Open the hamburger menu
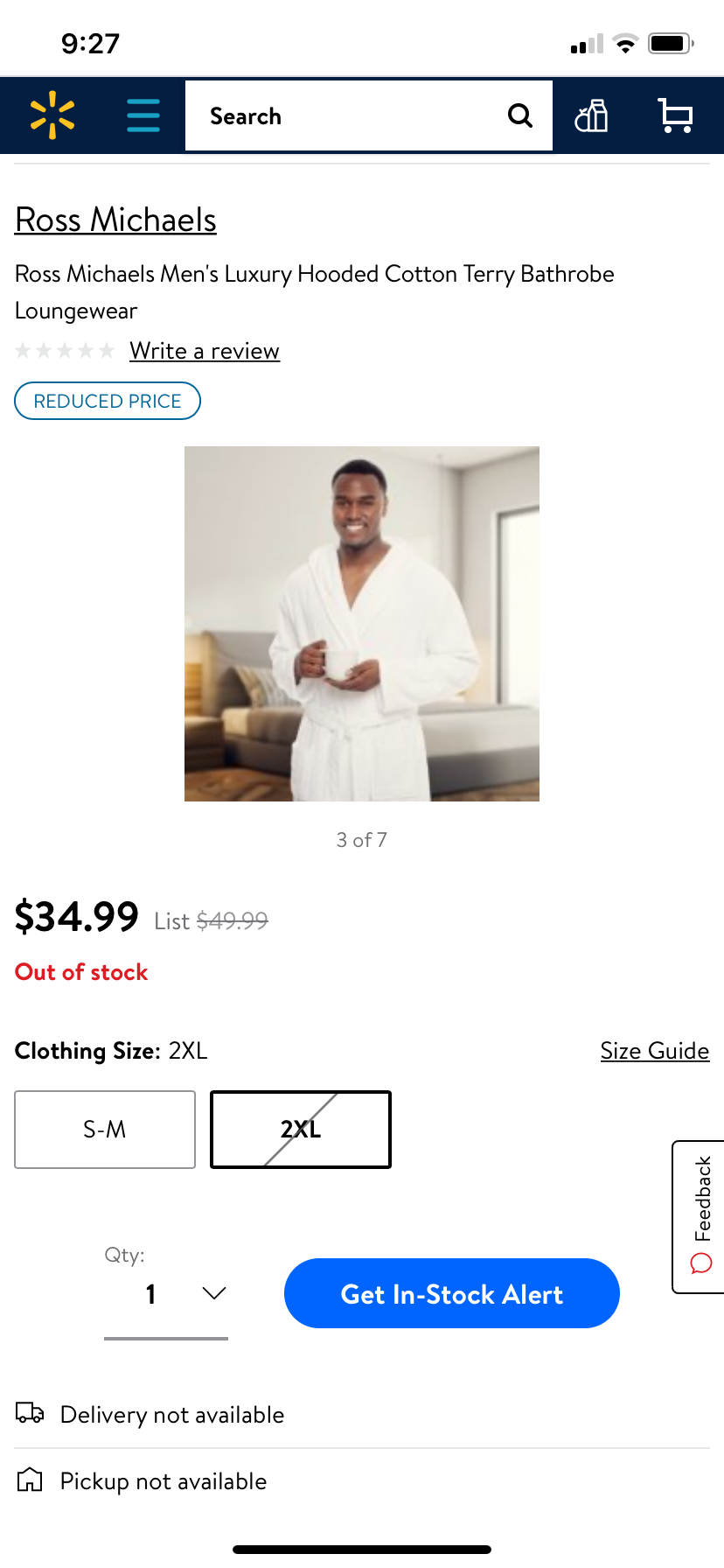Image resolution: width=724 pixels, height=1568 pixels. (x=143, y=115)
